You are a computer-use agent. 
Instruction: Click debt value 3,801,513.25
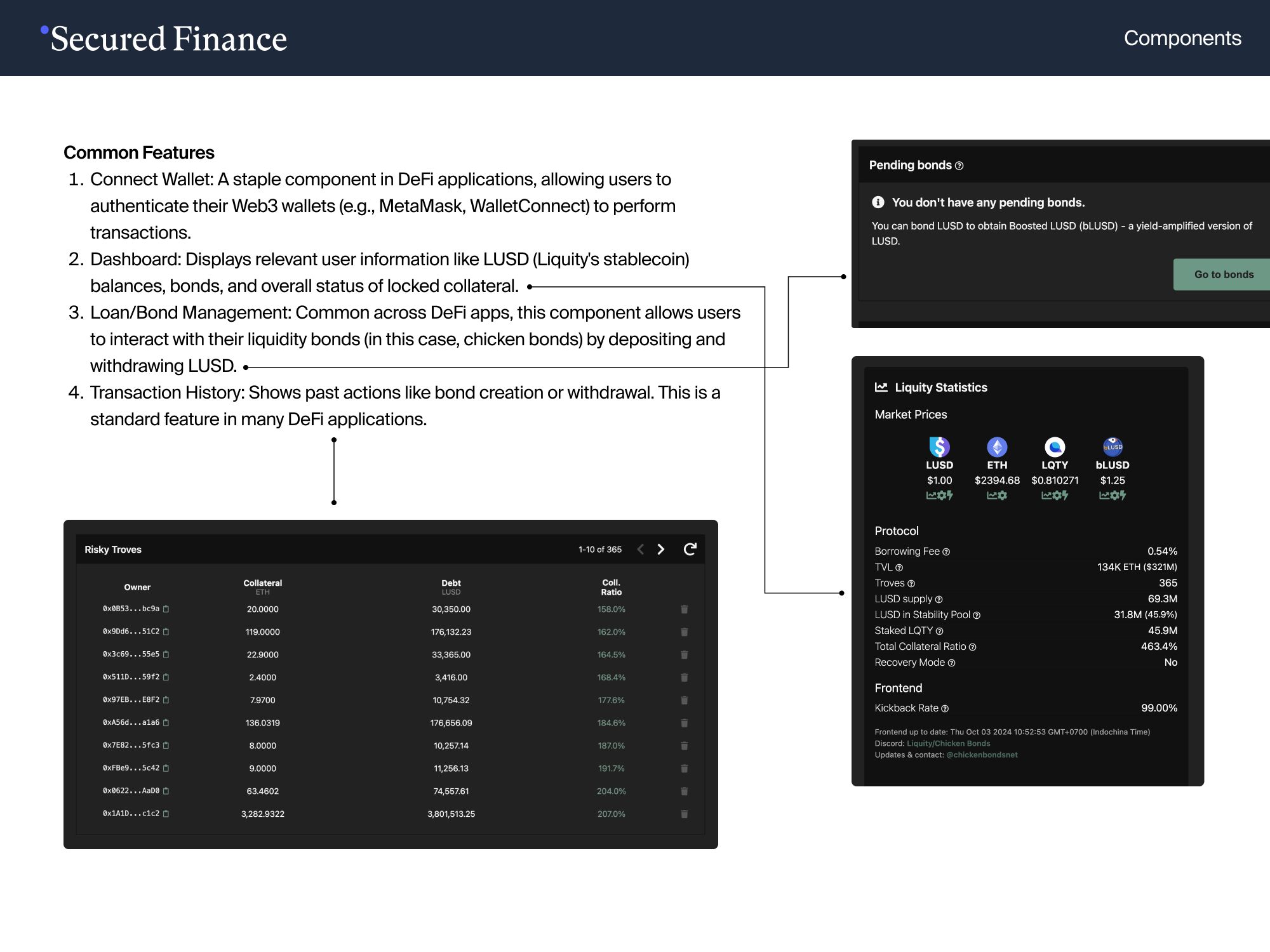point(451,814)
